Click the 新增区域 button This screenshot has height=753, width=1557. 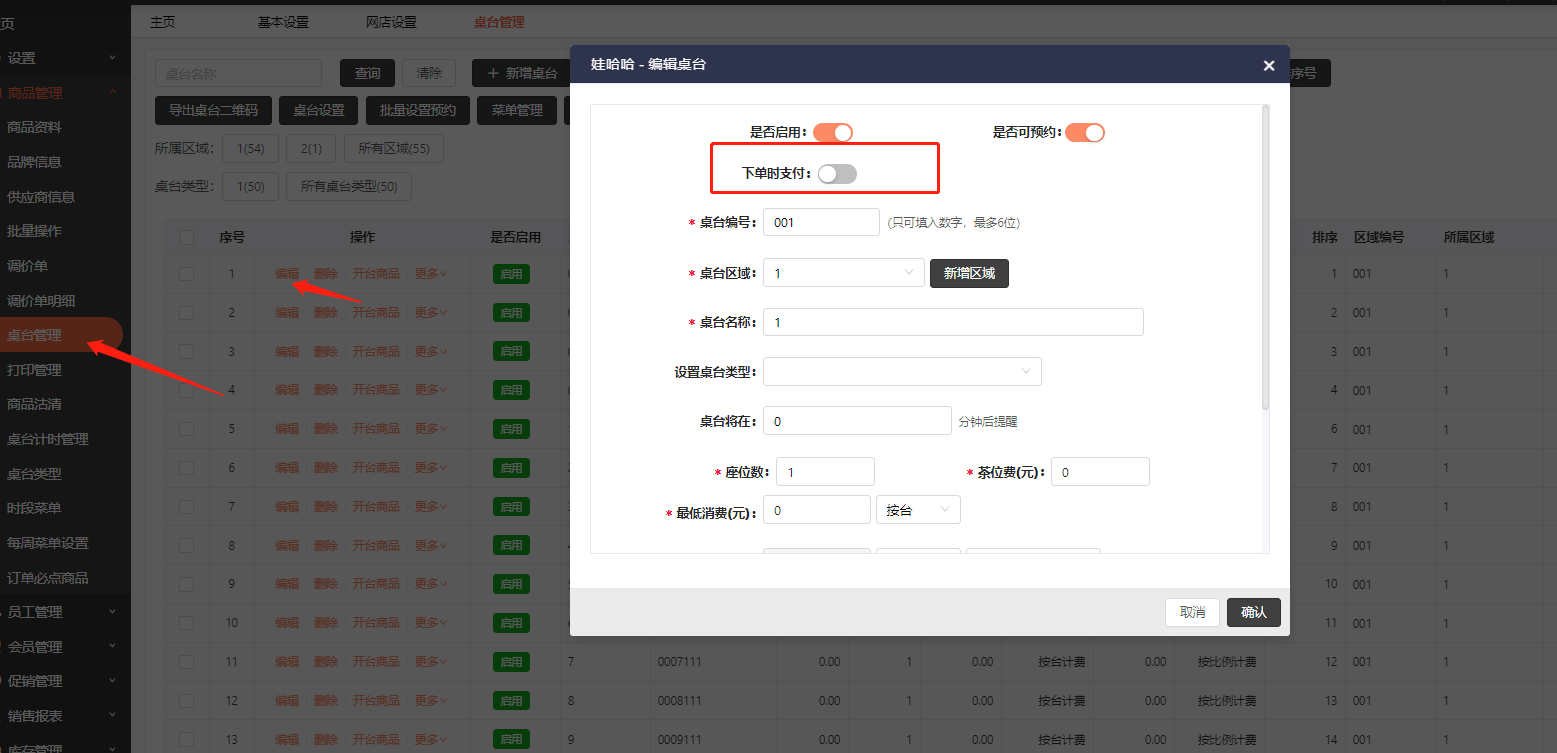968,273
